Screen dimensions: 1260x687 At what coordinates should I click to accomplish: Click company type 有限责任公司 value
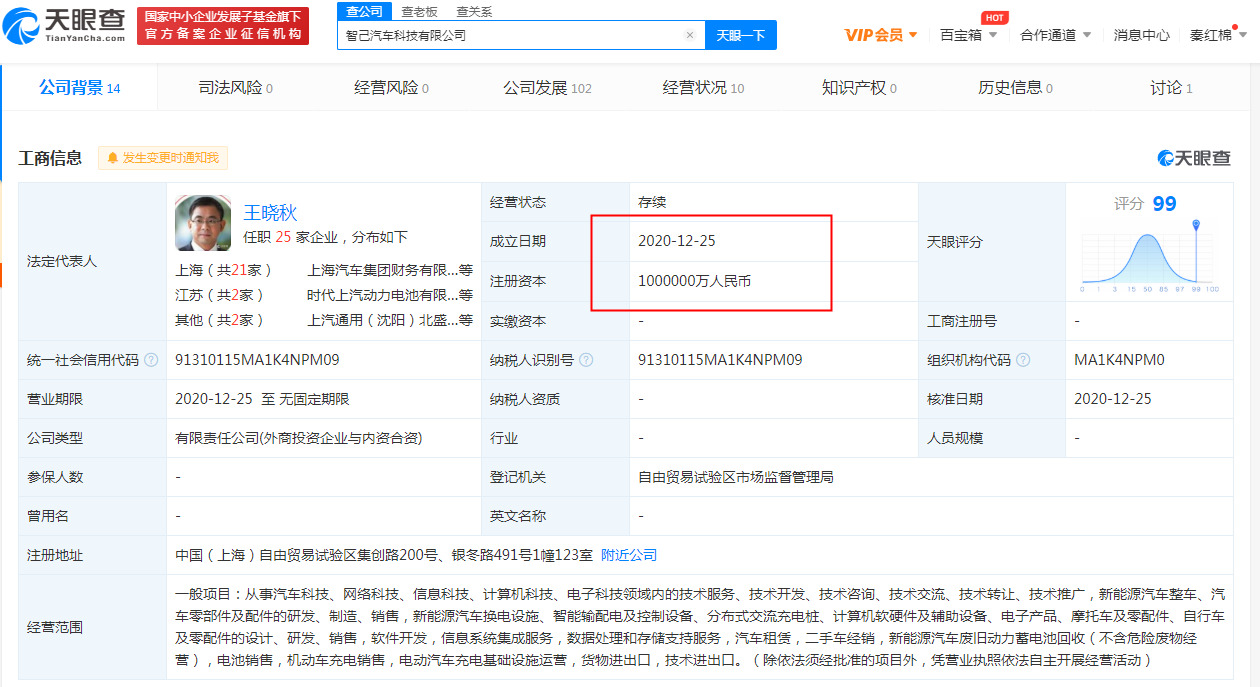[x=298, y=438]
